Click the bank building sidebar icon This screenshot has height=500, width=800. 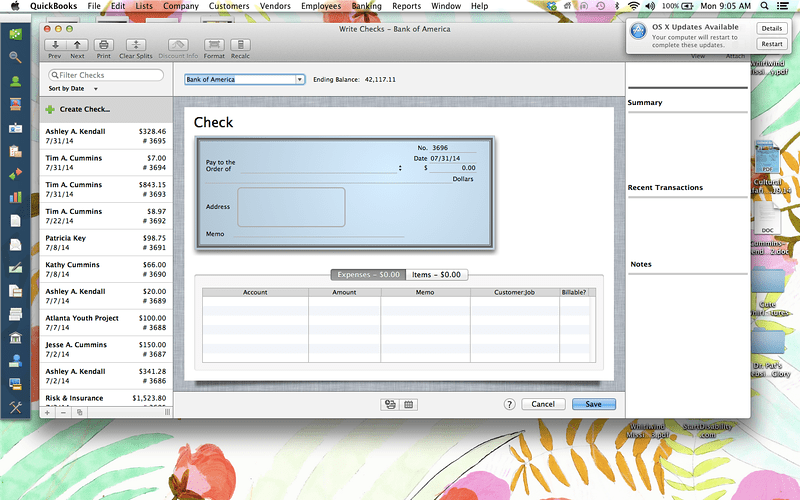pos(15,337)
